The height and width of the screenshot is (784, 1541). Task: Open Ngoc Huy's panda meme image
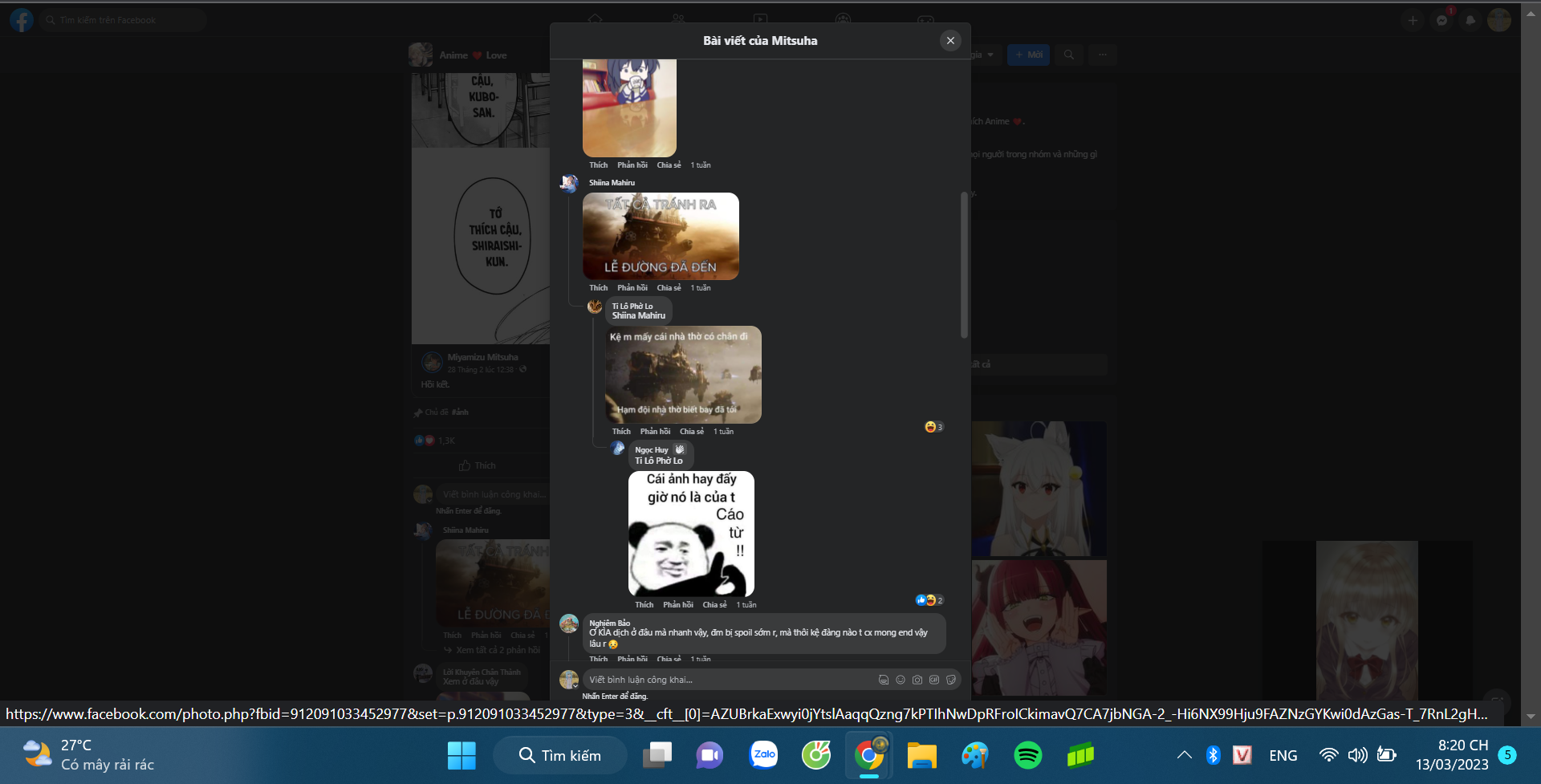click(691, 534)
